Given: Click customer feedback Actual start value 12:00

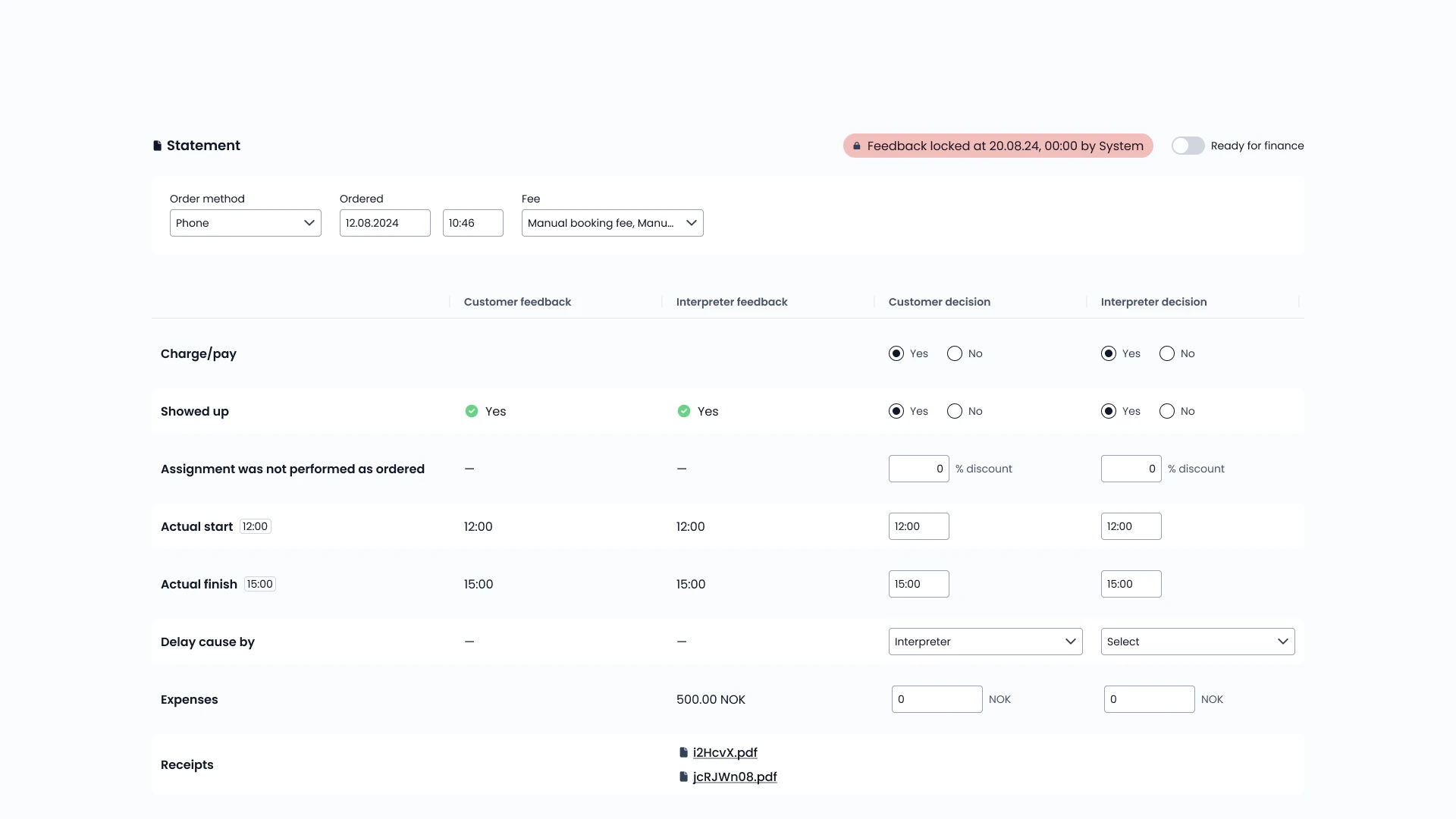Looking at the screenshot, I should pyautogui.click(x=479, y=526).
